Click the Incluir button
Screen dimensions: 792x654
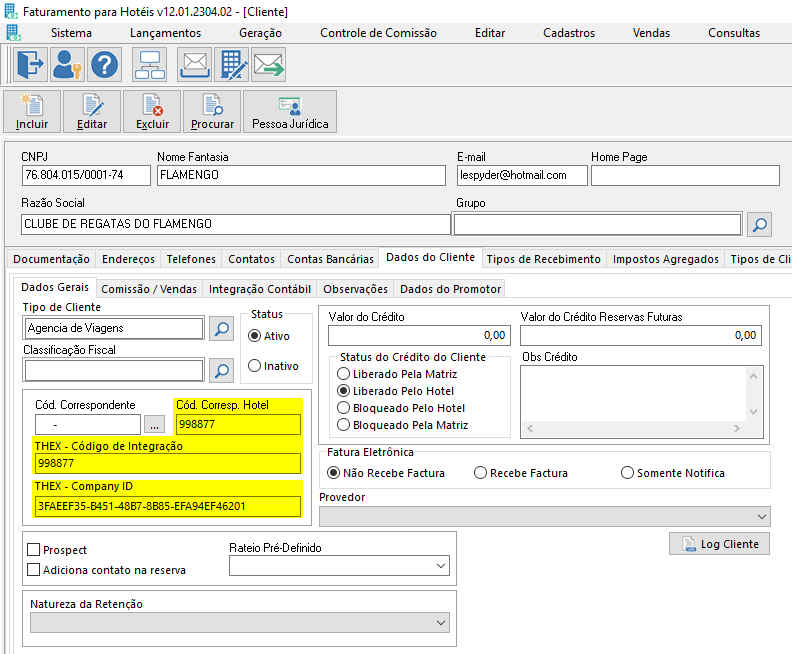tap(32, 112)
